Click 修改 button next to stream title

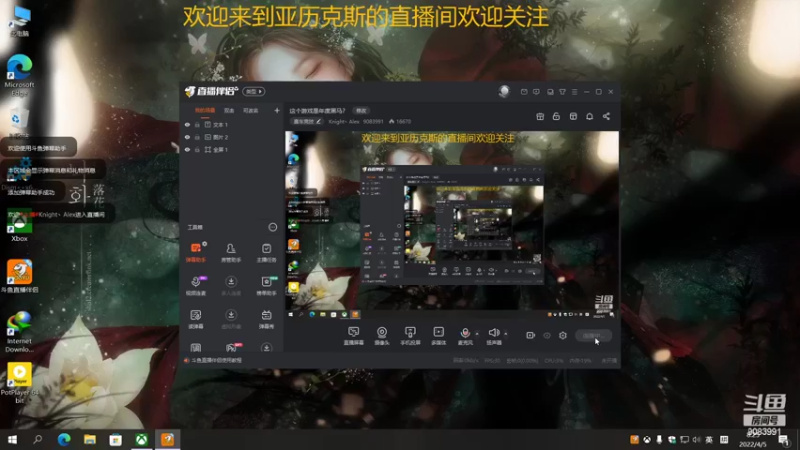pyautogui.click(x=361, y=111)
